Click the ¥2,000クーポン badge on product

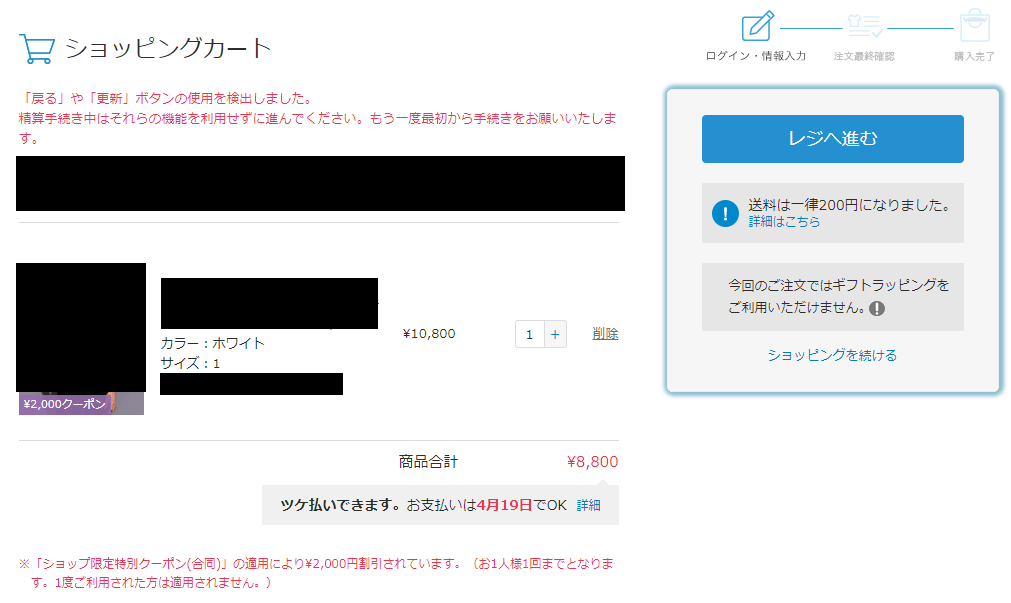pyautogui.click(x=64, y=404)
